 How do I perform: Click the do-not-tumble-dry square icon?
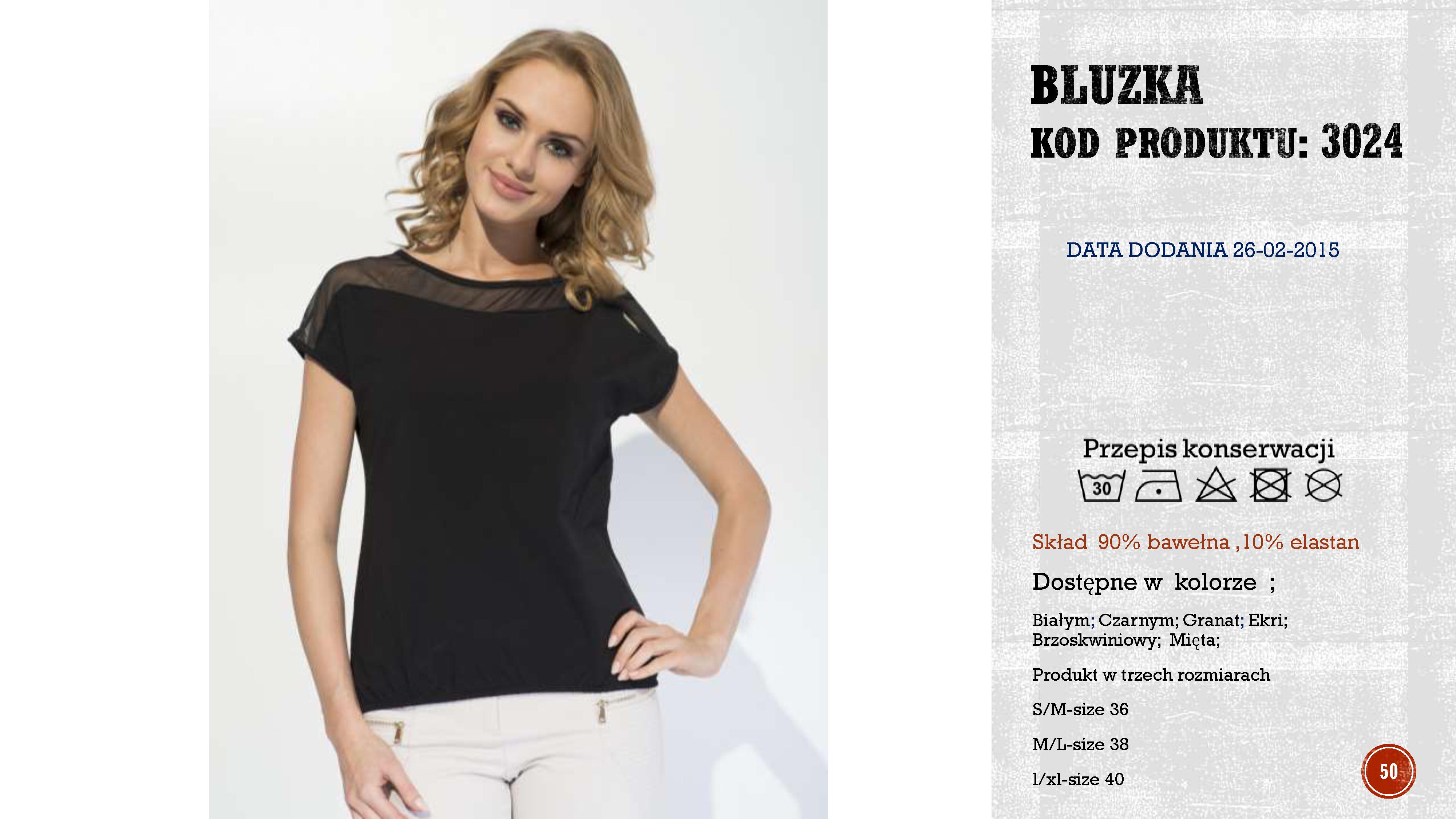[1270, 486]
